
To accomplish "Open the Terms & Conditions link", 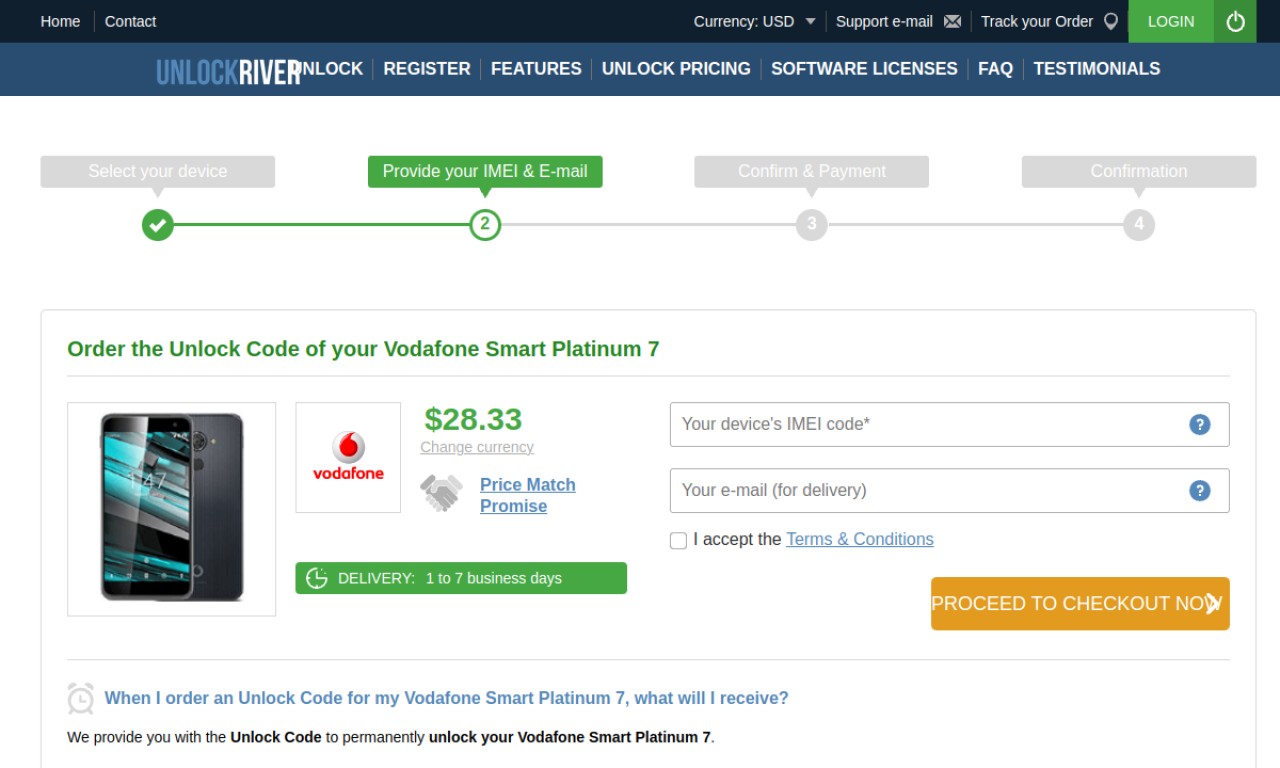I will coord(860,539).
